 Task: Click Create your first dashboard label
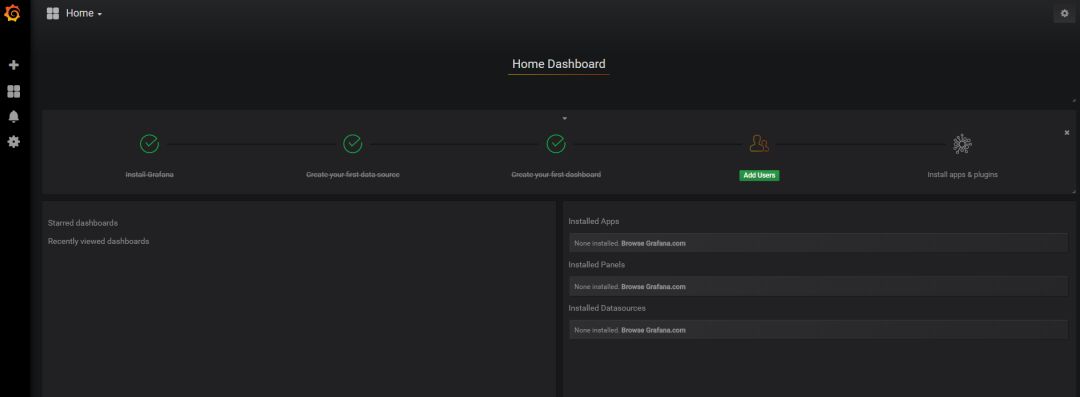556,175
